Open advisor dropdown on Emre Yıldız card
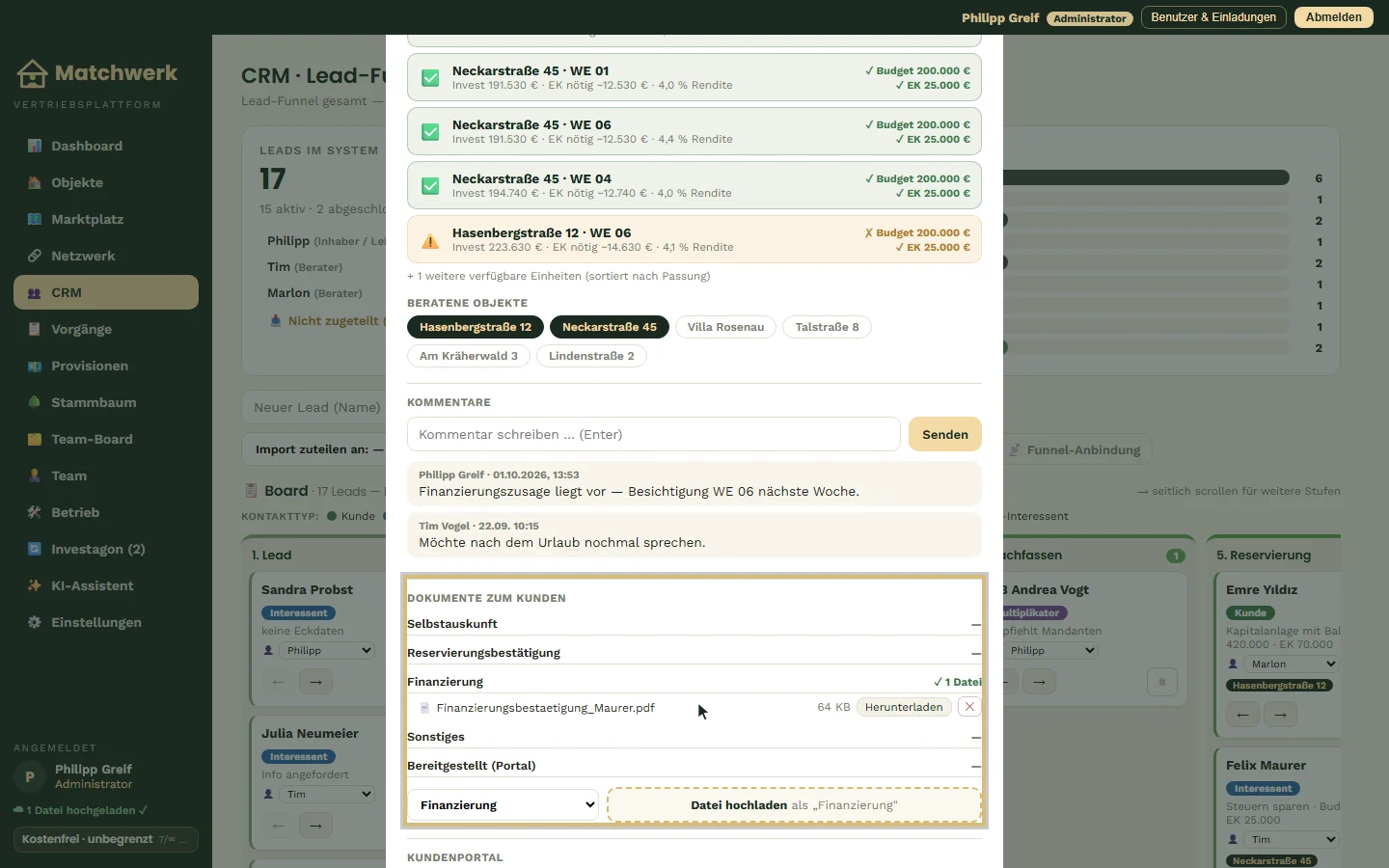The width and height of the screenshot is (1389, 868). pyautogui.click(x=1293, y=665)
